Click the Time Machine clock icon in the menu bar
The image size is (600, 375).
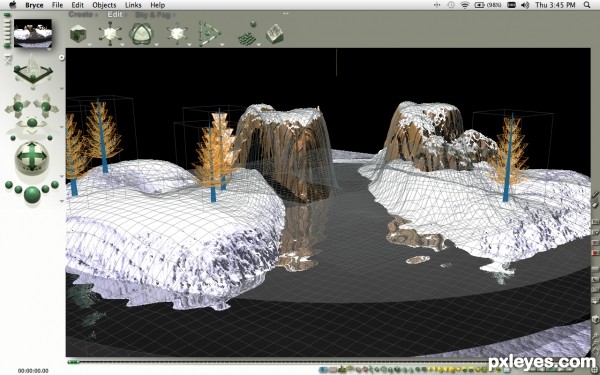pyautogui.click(x=451, y=5)
